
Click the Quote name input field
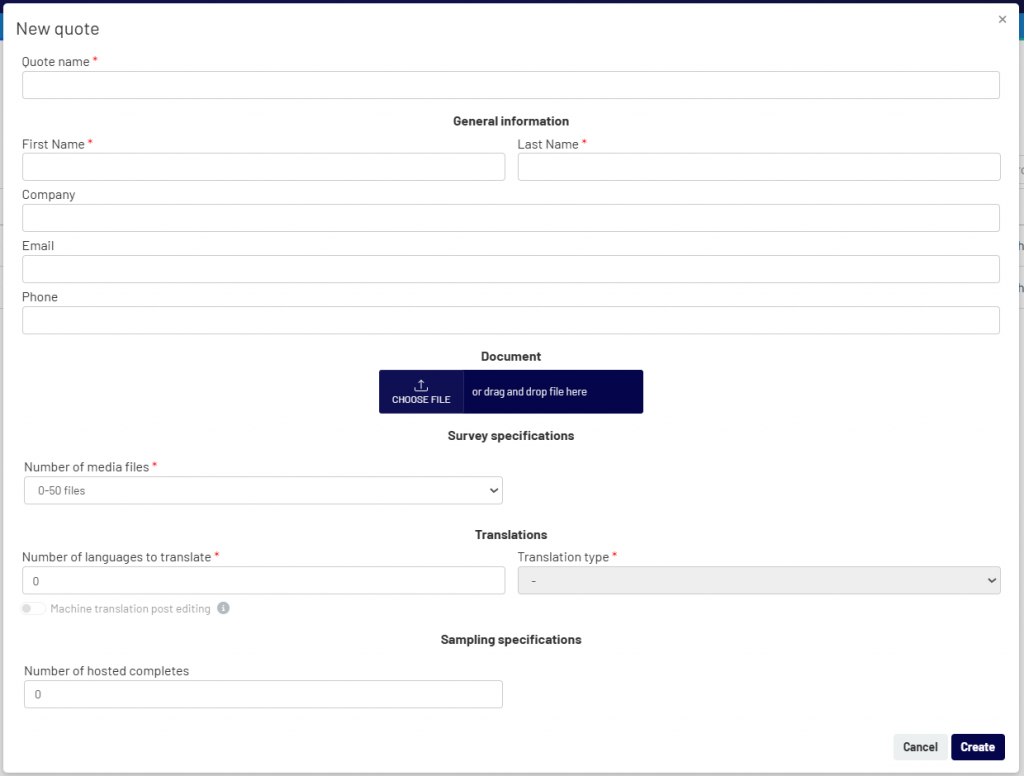(511, 85)
